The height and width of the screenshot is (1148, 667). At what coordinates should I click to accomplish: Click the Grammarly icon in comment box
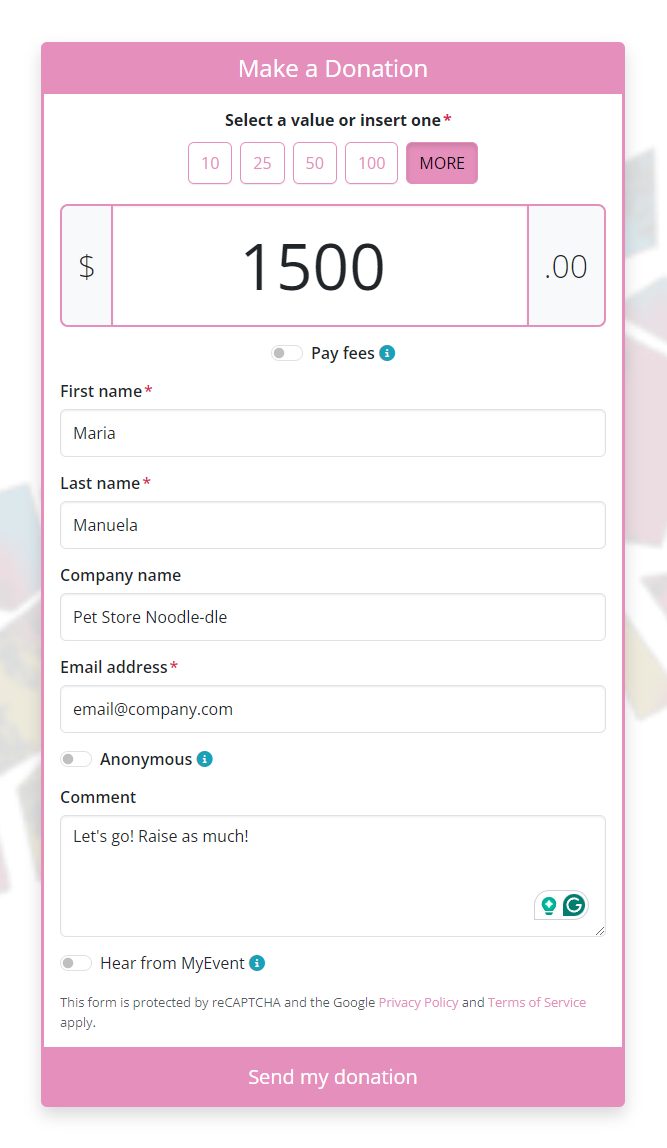pyautogui.click(x=574, y=906)
